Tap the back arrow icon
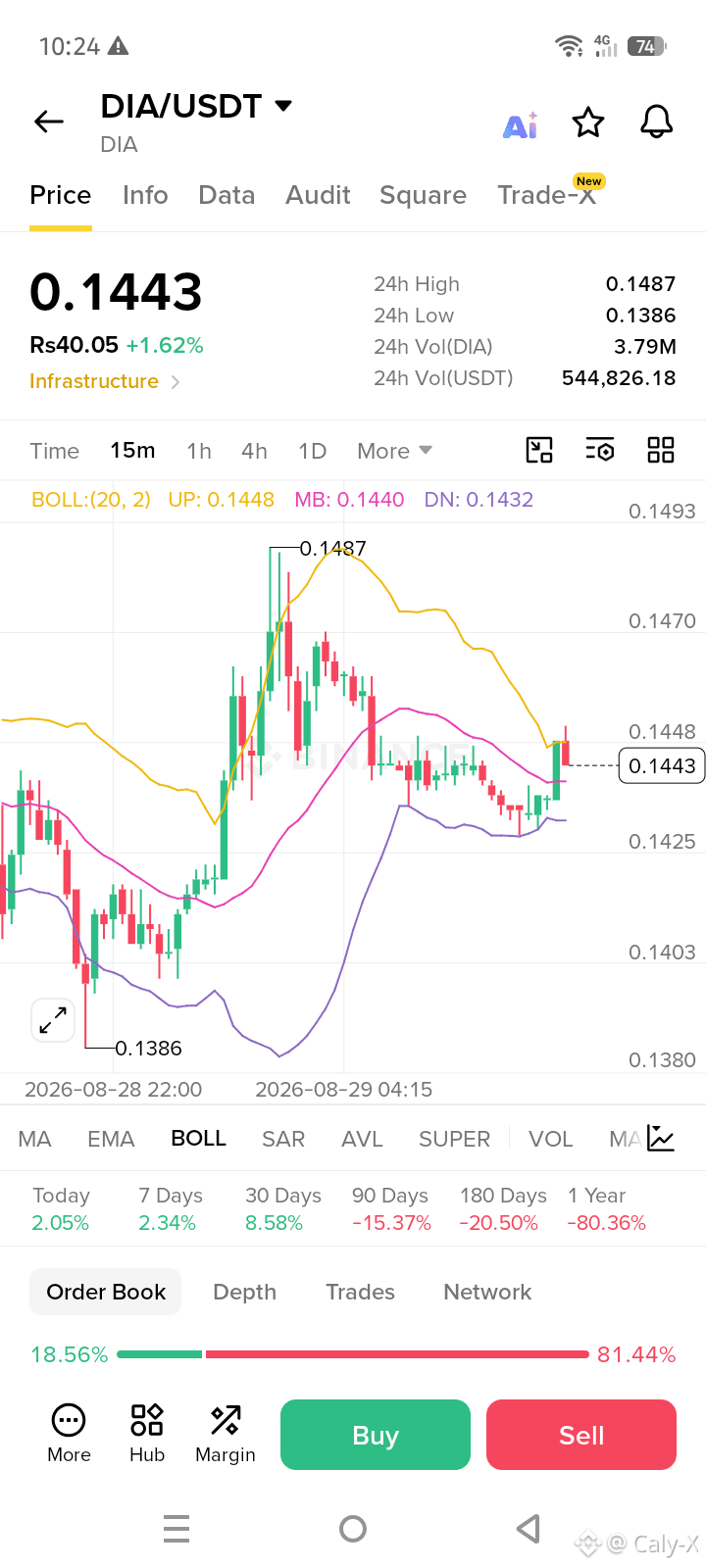Viewport: 706px width, 1568px height. tap(48, 122)
